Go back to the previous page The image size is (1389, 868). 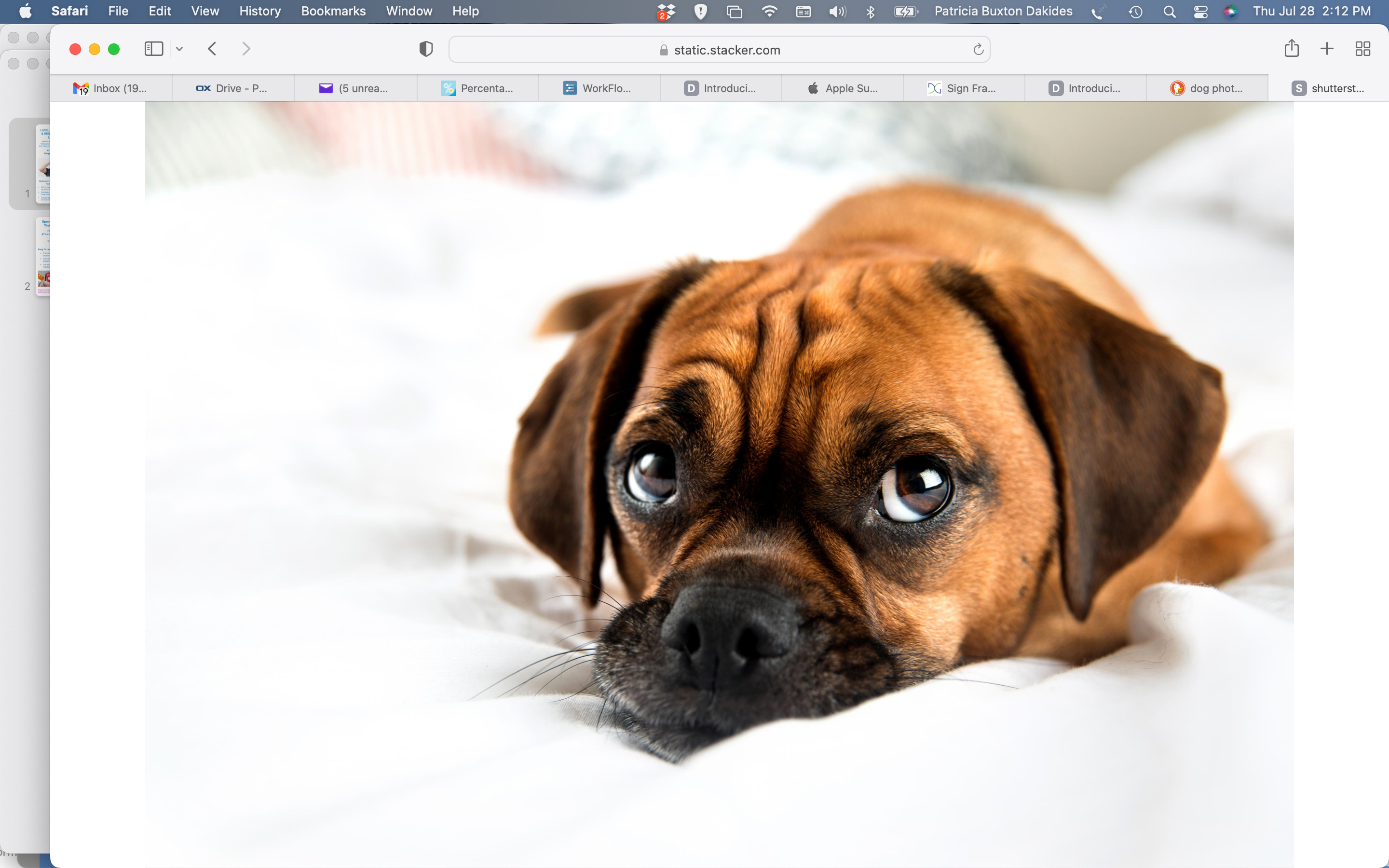pos(212,49)
